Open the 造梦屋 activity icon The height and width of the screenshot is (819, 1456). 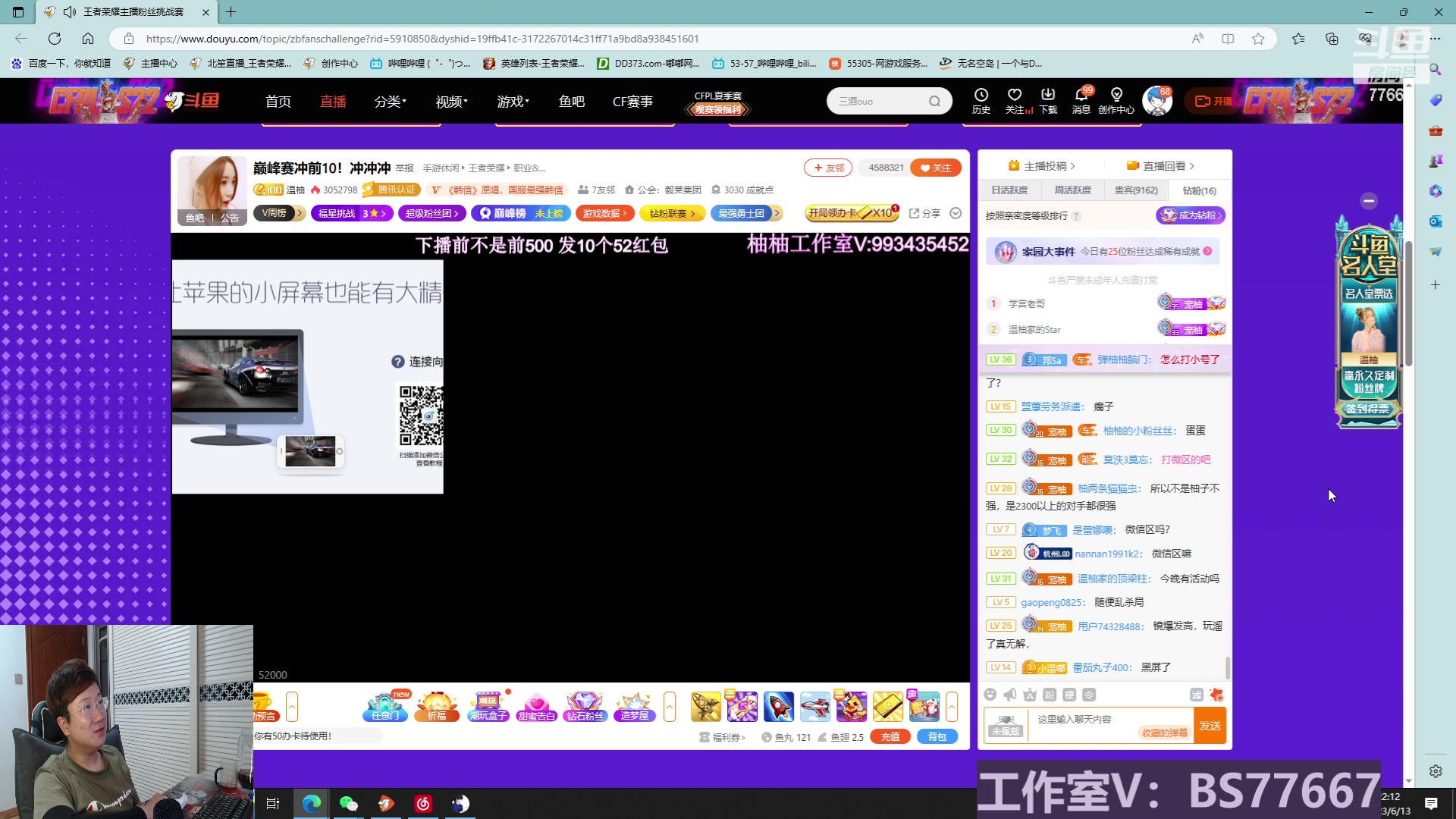(x=635, y=707)
